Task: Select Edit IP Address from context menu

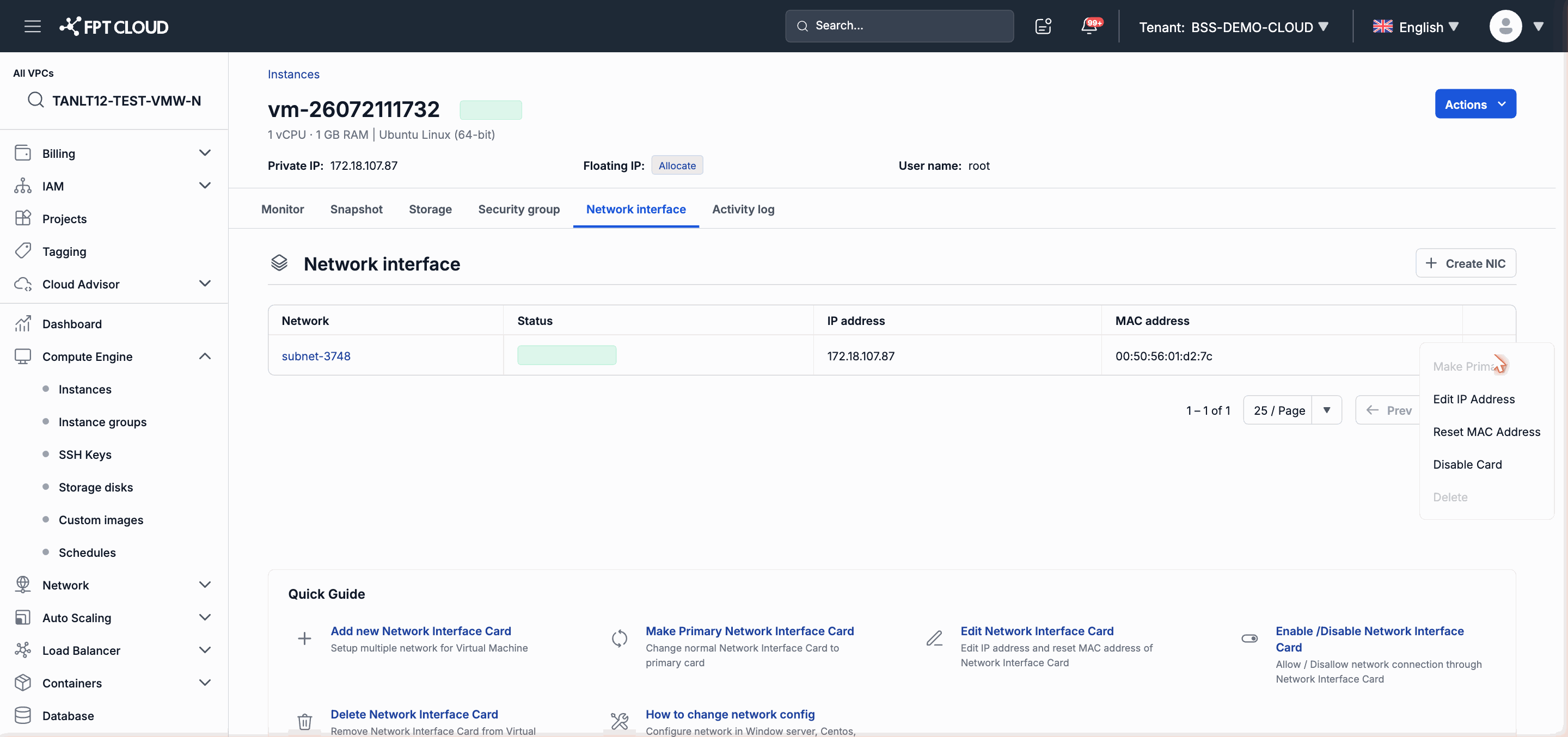Action: tap(1486, 399)
